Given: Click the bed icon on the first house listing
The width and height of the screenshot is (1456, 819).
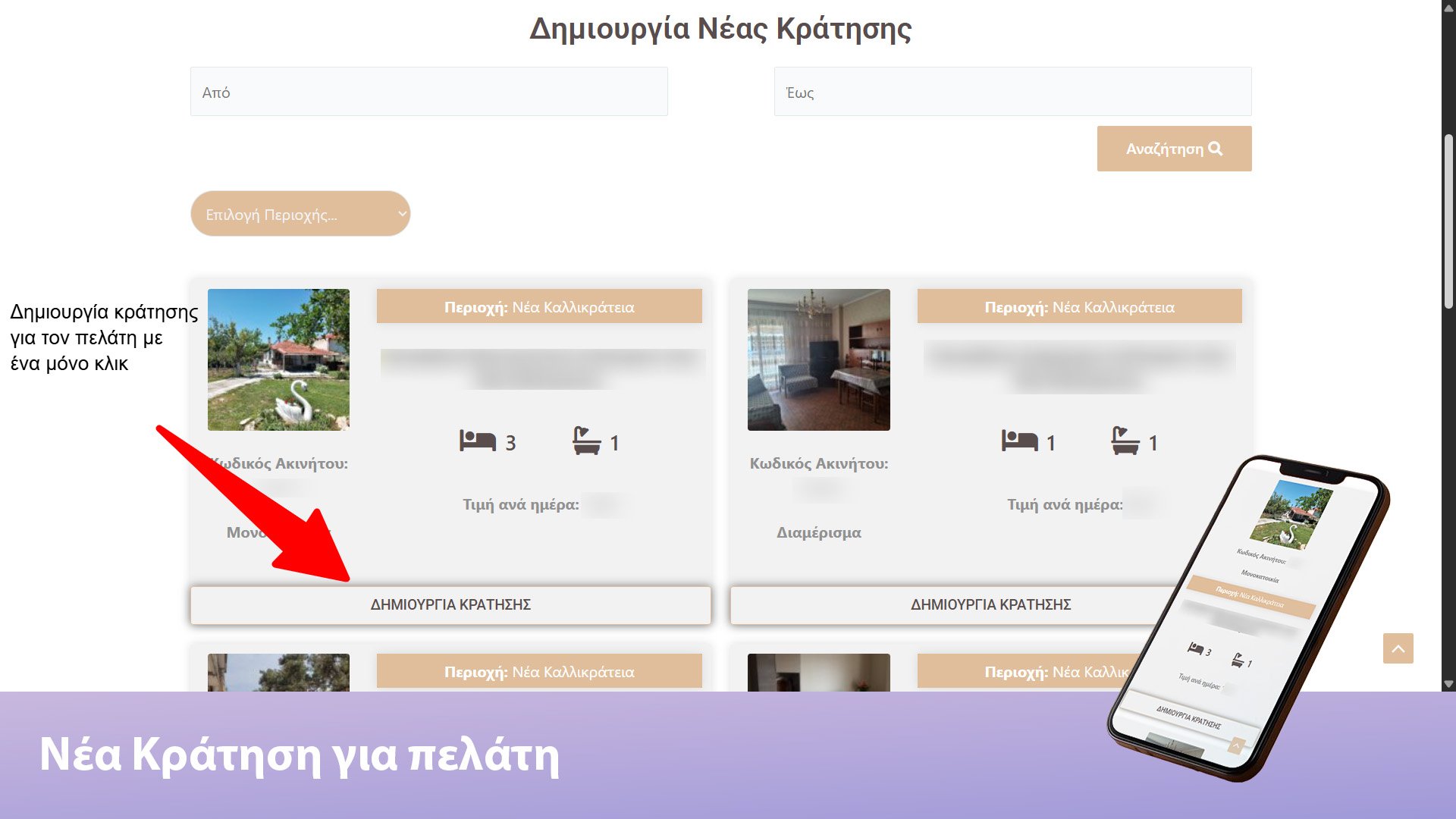Looking at the screenshot, I should (x=478, y=440).
